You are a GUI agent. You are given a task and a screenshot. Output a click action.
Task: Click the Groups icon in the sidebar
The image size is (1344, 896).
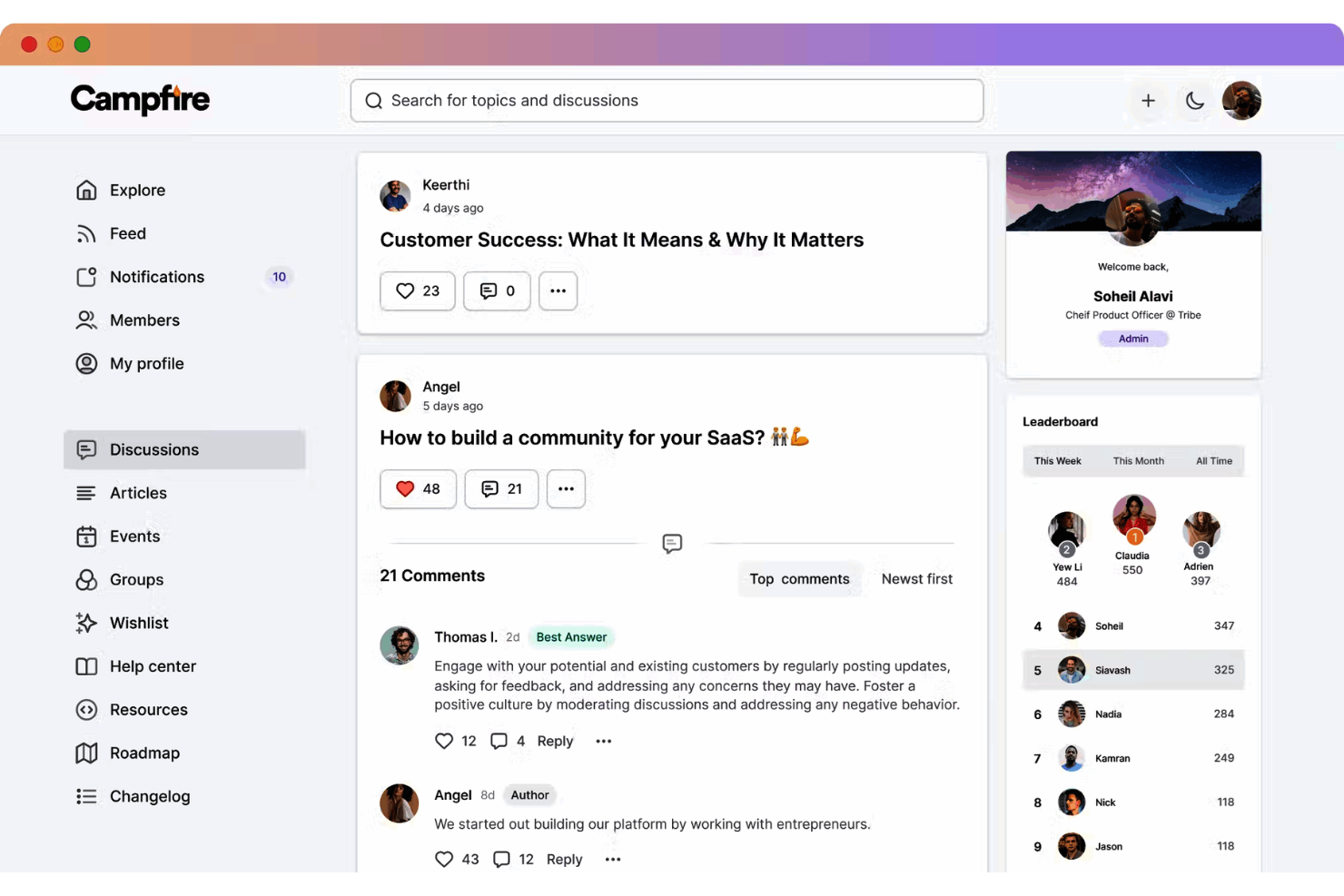pos(86,580)
